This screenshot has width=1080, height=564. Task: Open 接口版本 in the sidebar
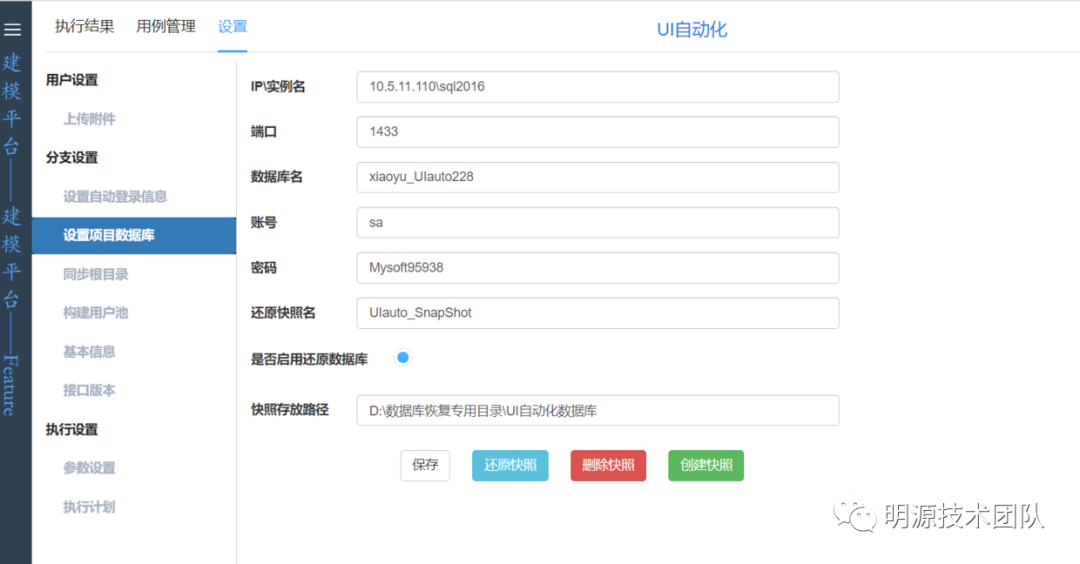click(x=89, y=390)
